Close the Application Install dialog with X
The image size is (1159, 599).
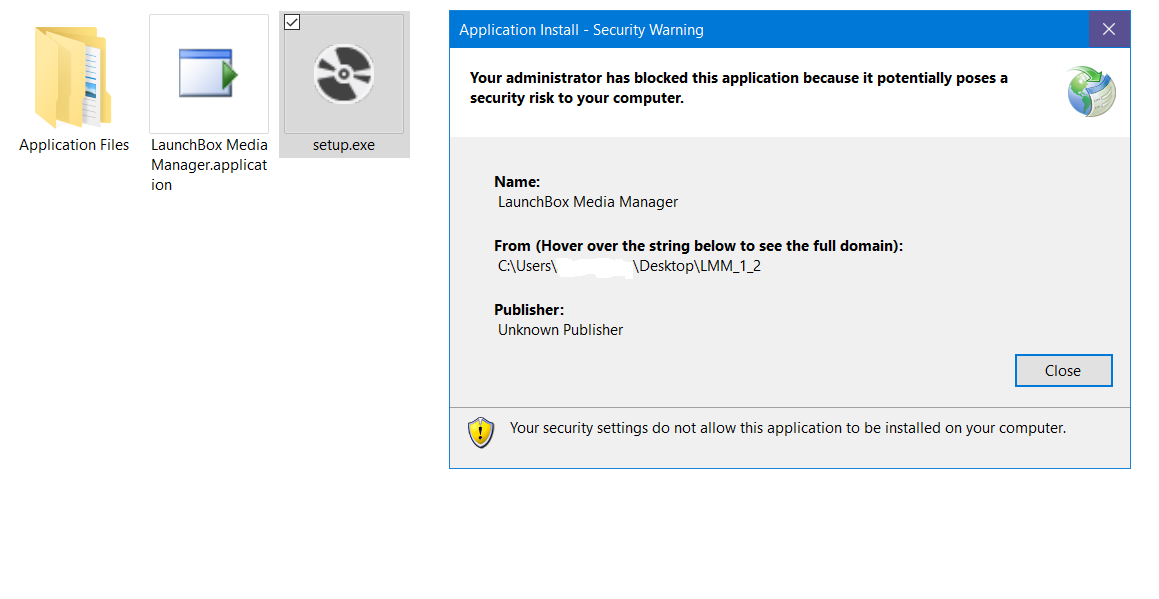point(1109,30)
